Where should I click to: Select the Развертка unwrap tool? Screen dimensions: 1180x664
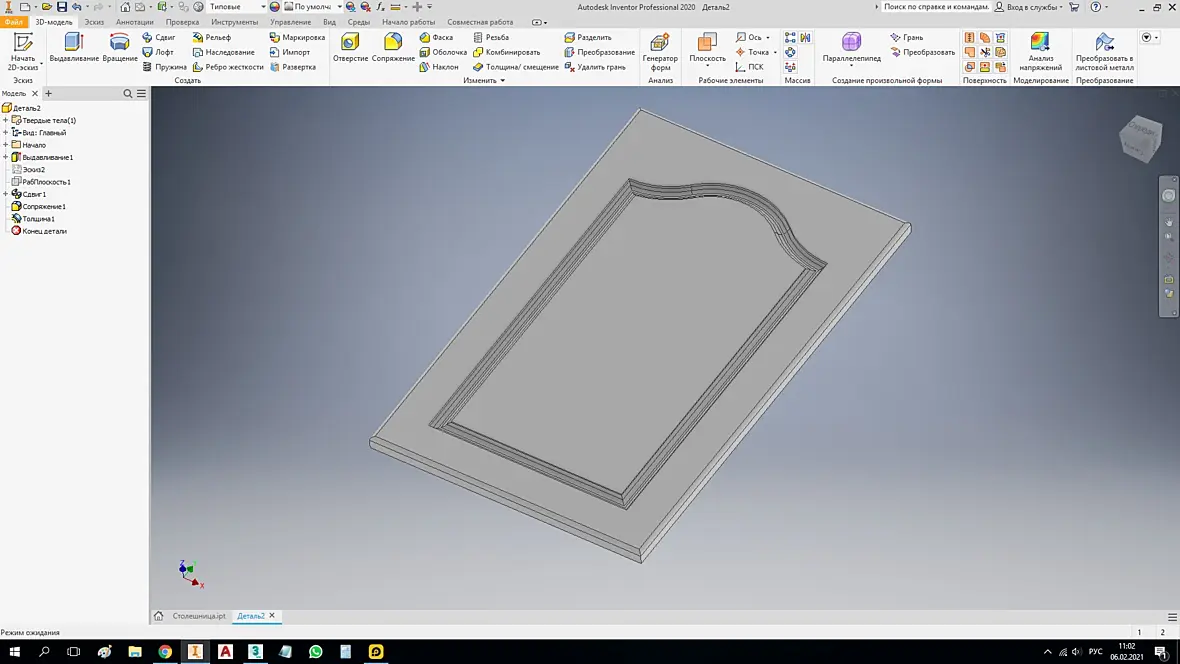pos(293,67)
